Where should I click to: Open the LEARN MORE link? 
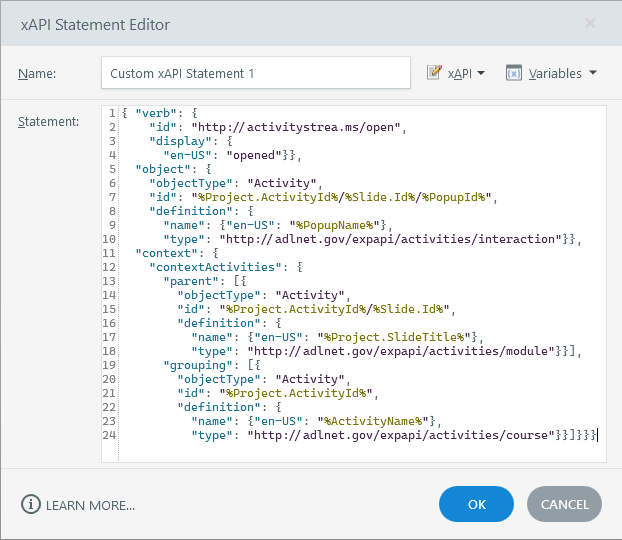click(90, 505)
